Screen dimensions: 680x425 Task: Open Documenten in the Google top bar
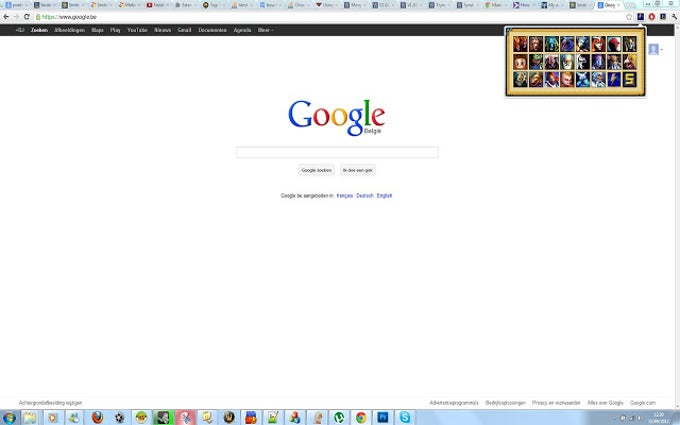(x=212, y=30)
